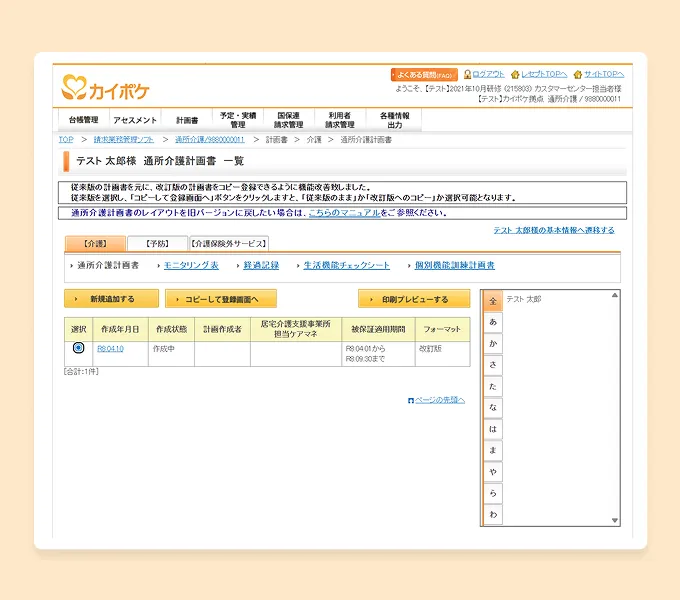Click the lock icon beside ログアウト
680x600 pixels.
click(467, 74)
